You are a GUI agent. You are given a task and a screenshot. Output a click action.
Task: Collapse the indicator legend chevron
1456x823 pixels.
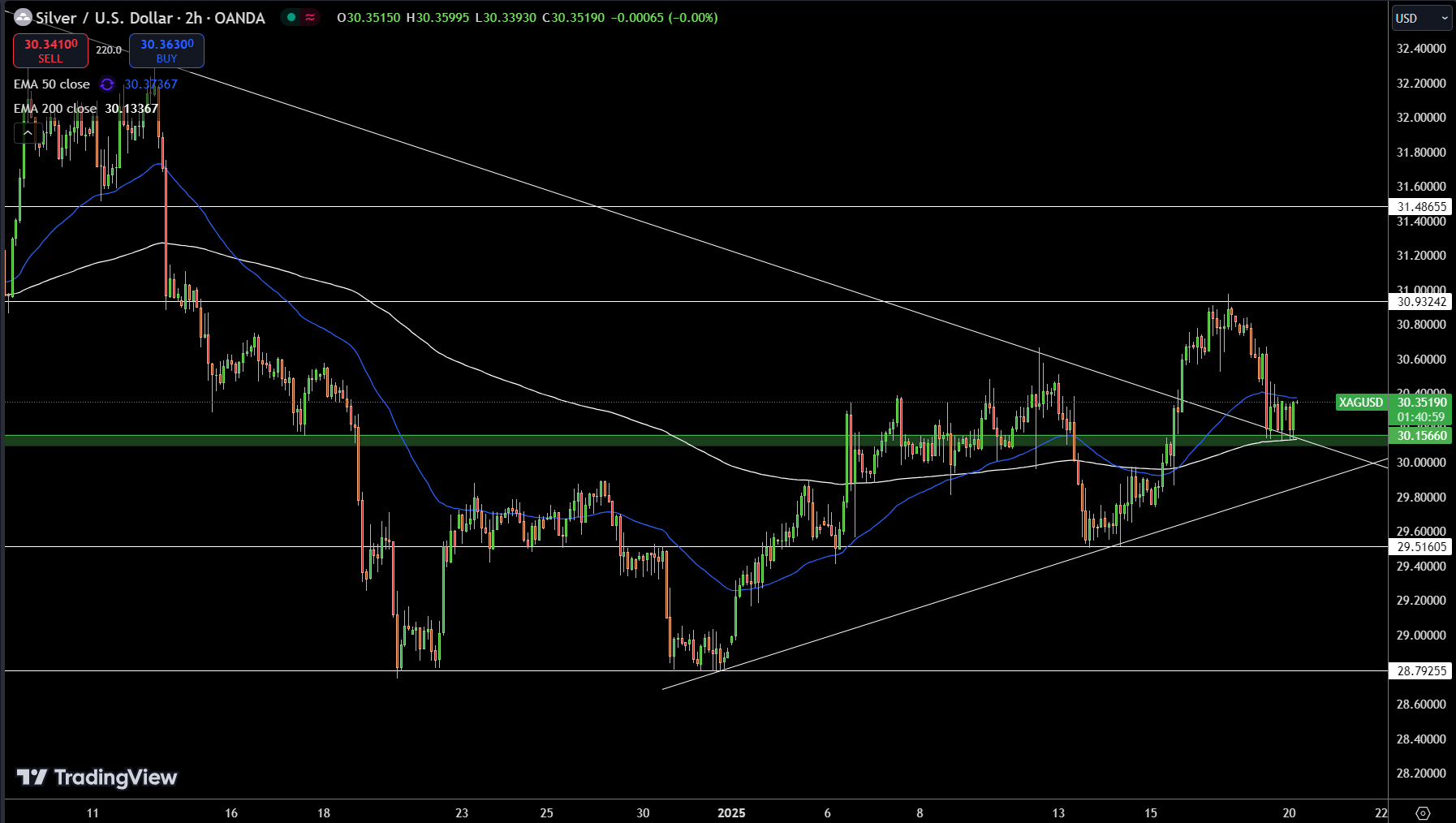coord(28,133)
